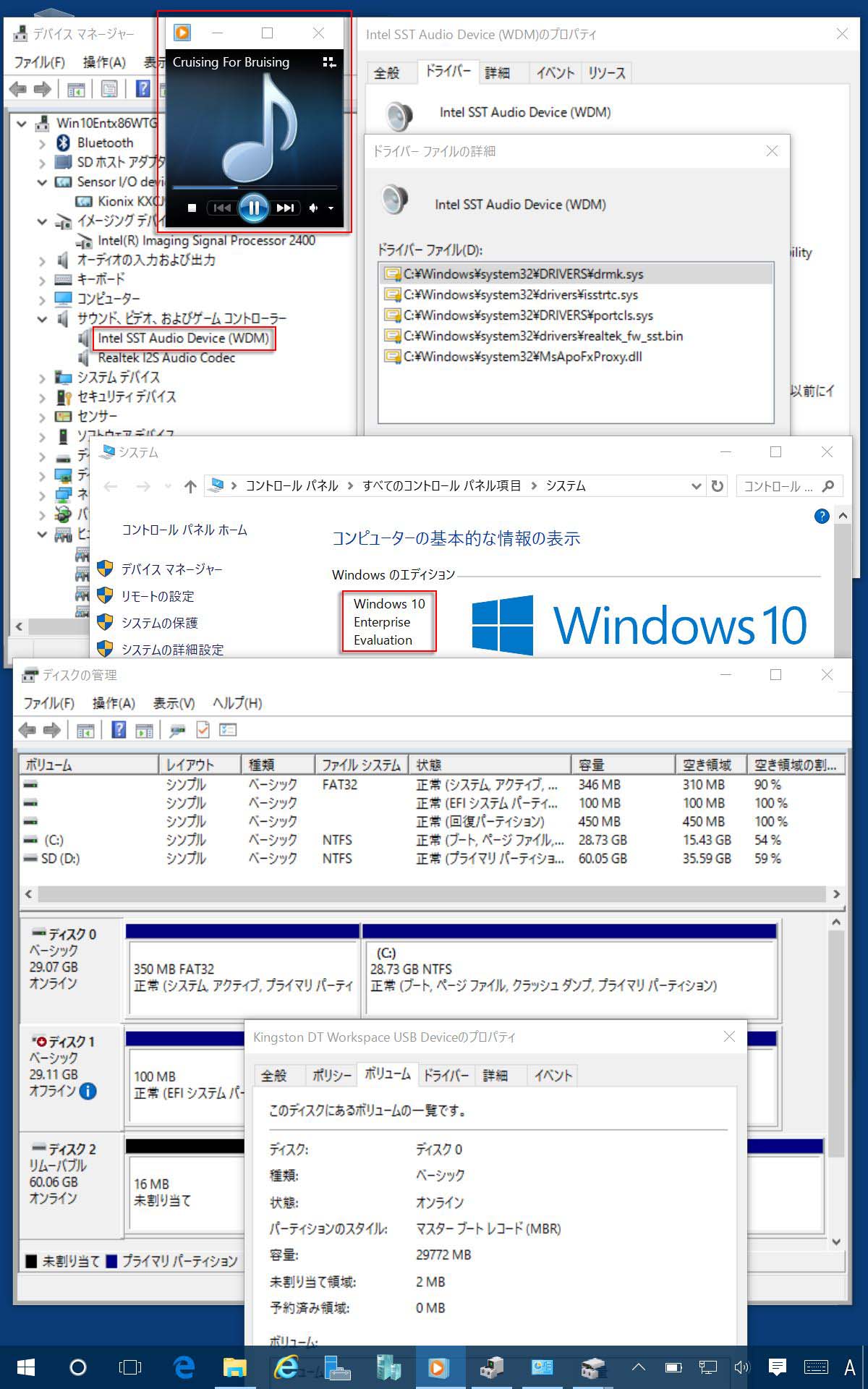The height and width of the screenshot is (1389, 868).
Task: Open the デバイス マネージャー link in System
Action: 171,569
